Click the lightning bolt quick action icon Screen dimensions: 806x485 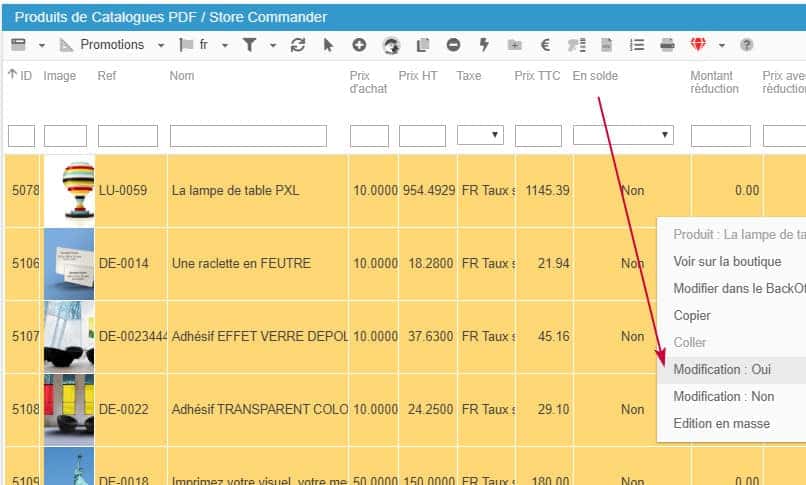point(484,45)
